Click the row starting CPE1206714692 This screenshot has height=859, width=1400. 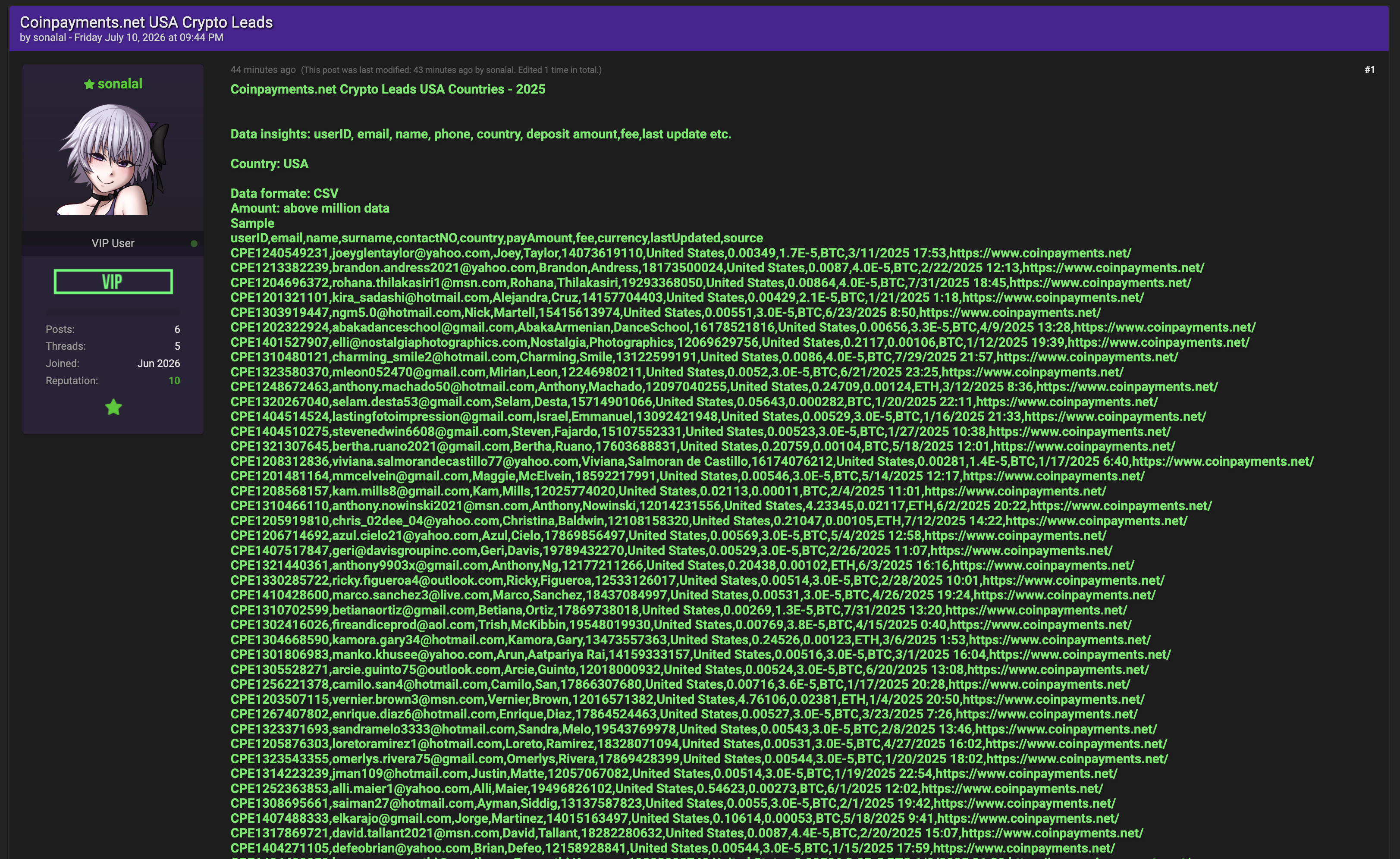click(x=668, y=535)
